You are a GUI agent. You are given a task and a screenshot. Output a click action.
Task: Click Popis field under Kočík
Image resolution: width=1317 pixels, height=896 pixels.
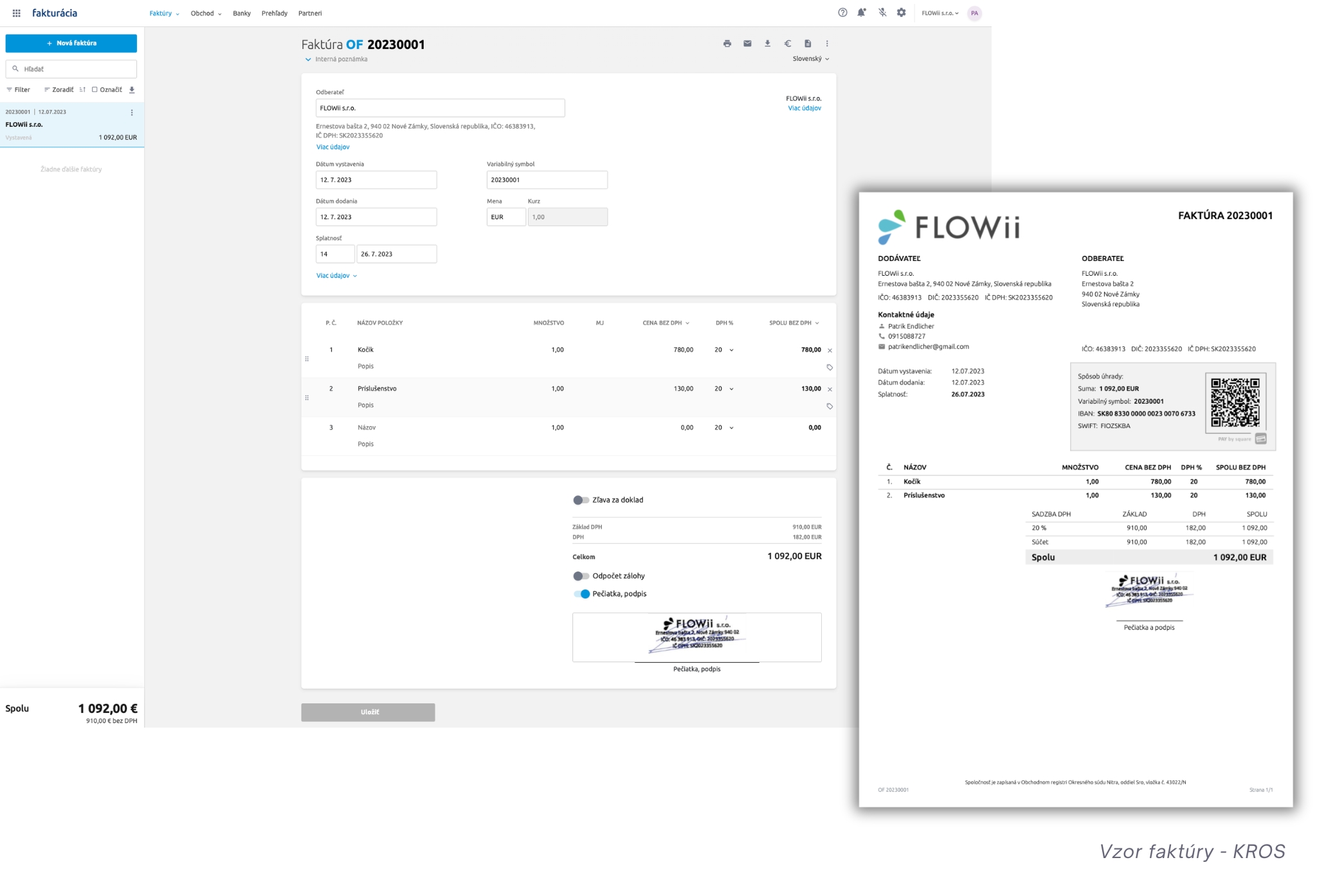[x=365, y=366]
